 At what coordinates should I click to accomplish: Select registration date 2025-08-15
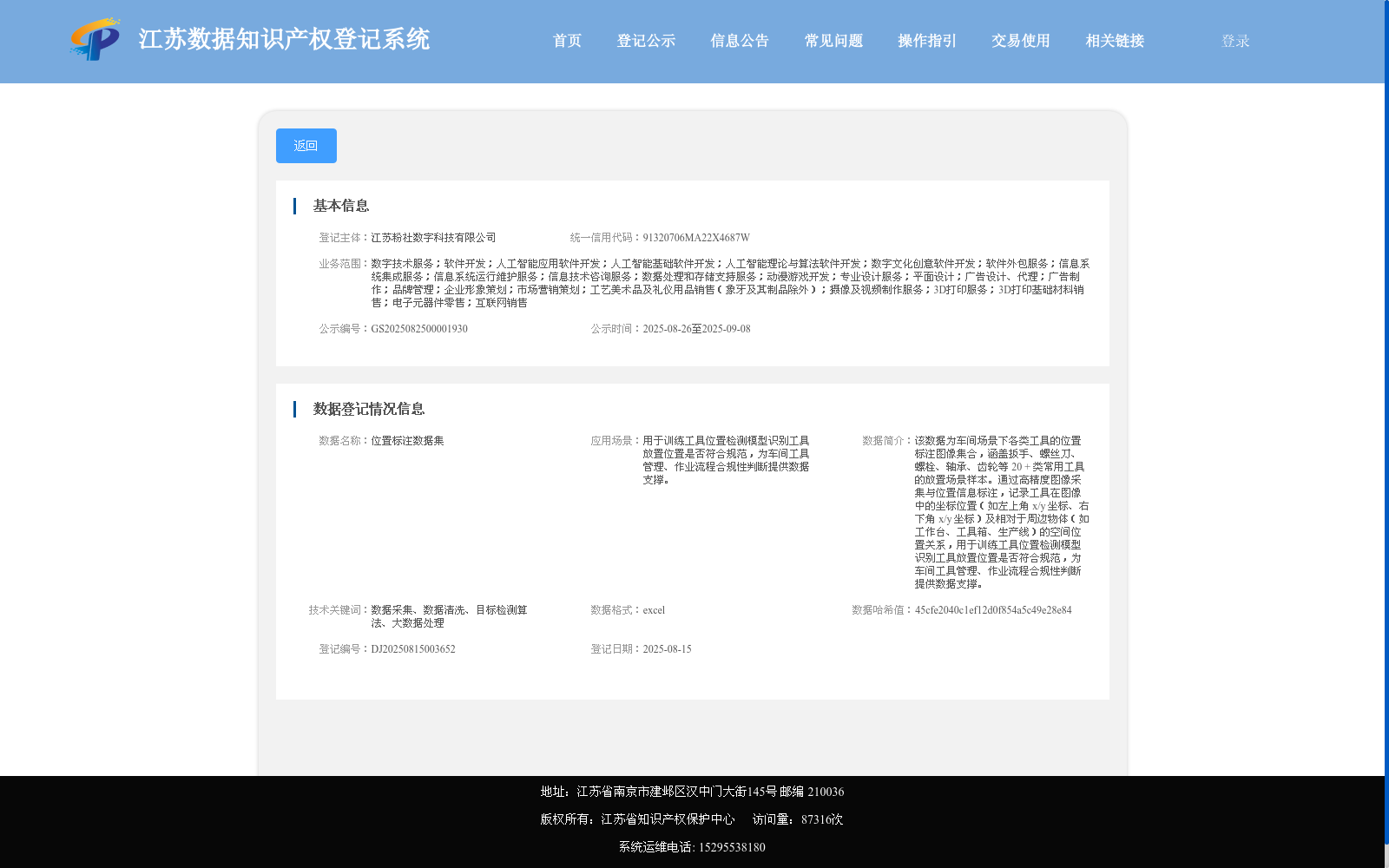pyautogui.click(x=667, y=649)
